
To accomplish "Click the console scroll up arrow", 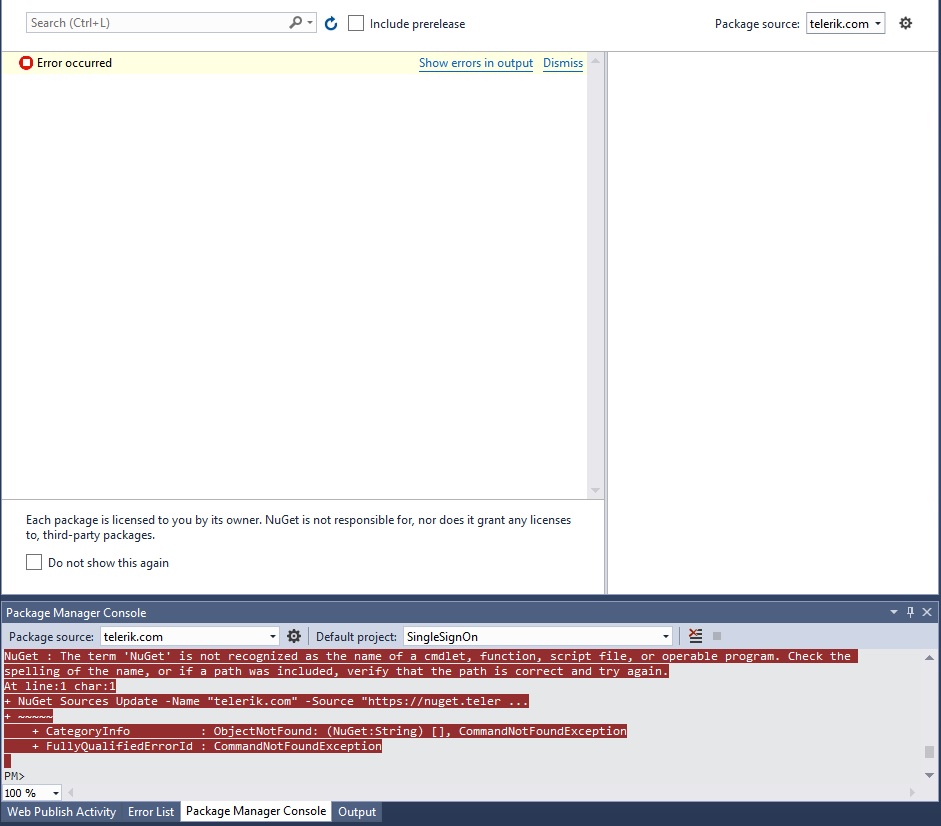I will [929, 657].
